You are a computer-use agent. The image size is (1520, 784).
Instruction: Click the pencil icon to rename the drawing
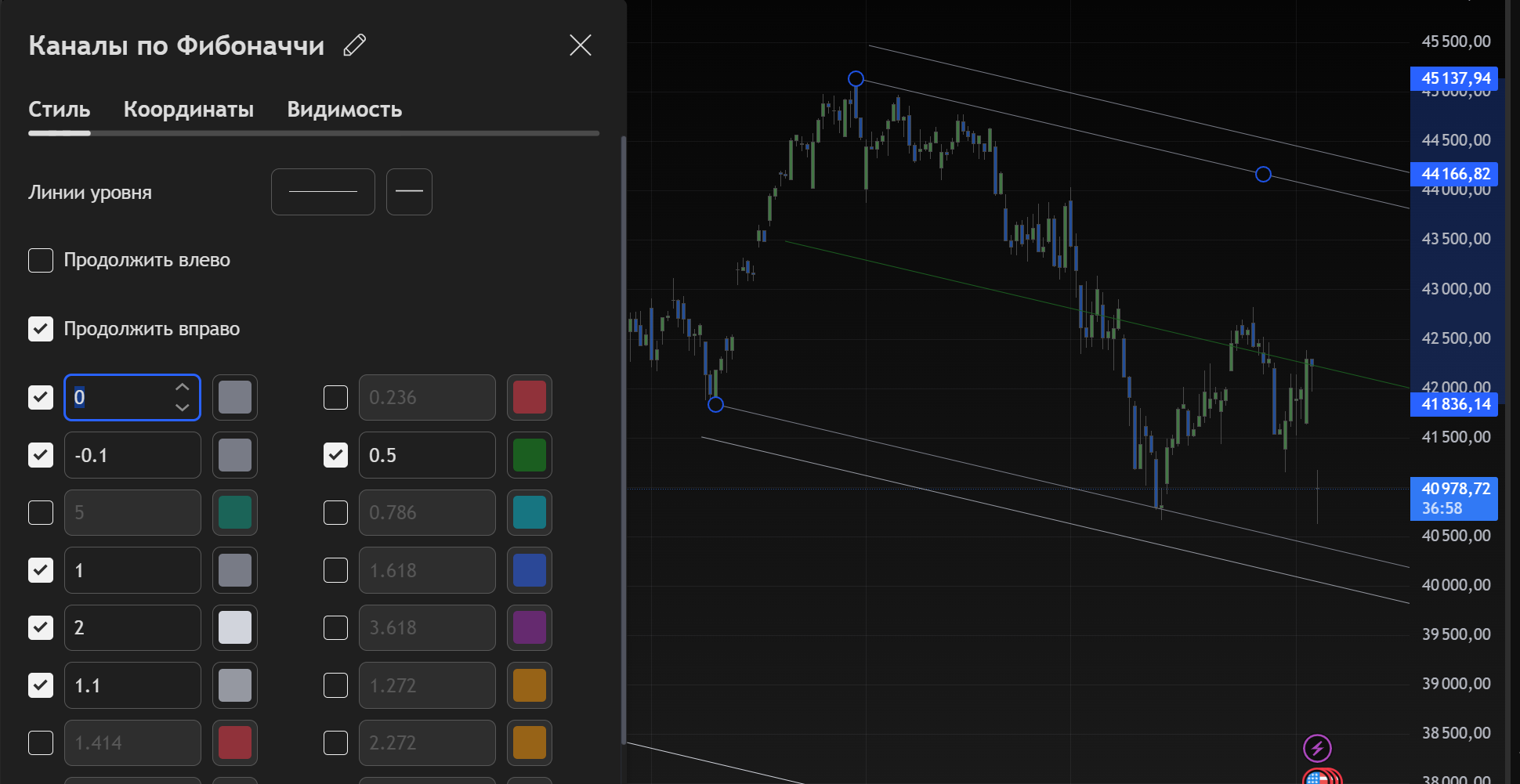355,45
